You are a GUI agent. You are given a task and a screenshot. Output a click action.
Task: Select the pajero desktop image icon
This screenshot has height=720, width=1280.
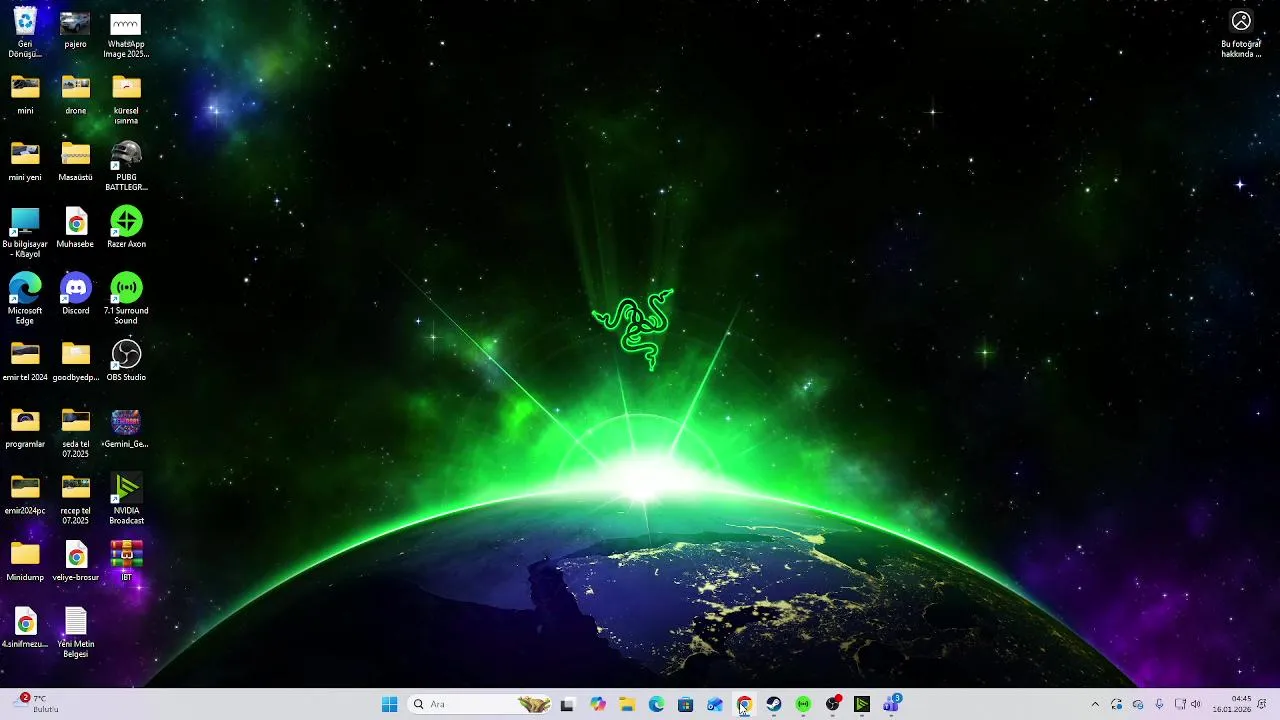76,28
